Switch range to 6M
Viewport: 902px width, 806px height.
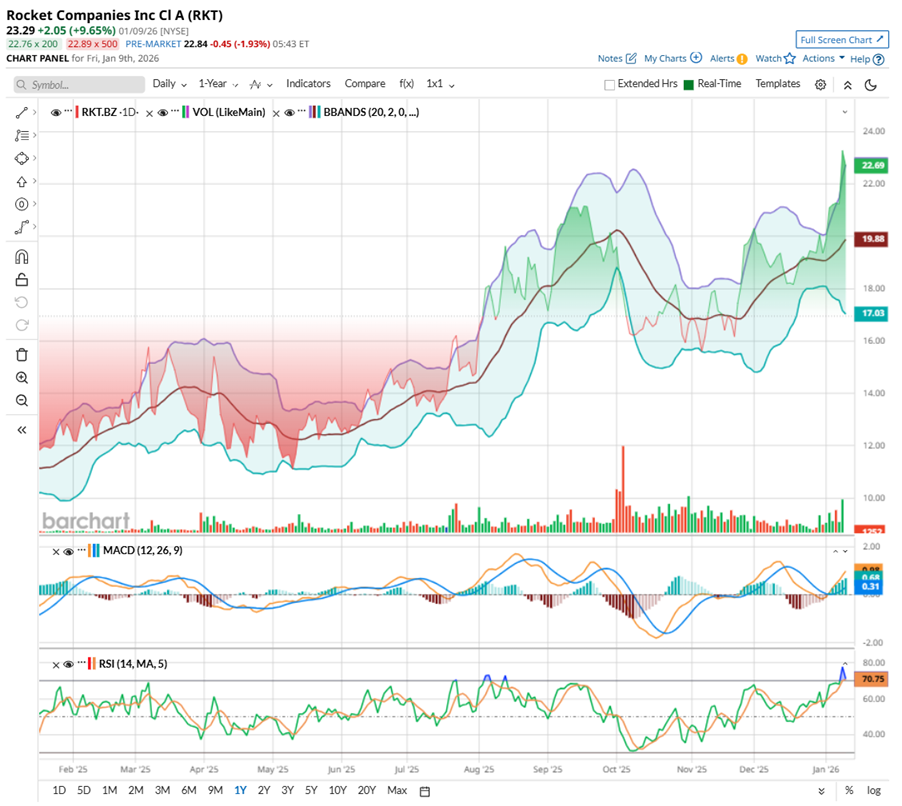(189, 790)
